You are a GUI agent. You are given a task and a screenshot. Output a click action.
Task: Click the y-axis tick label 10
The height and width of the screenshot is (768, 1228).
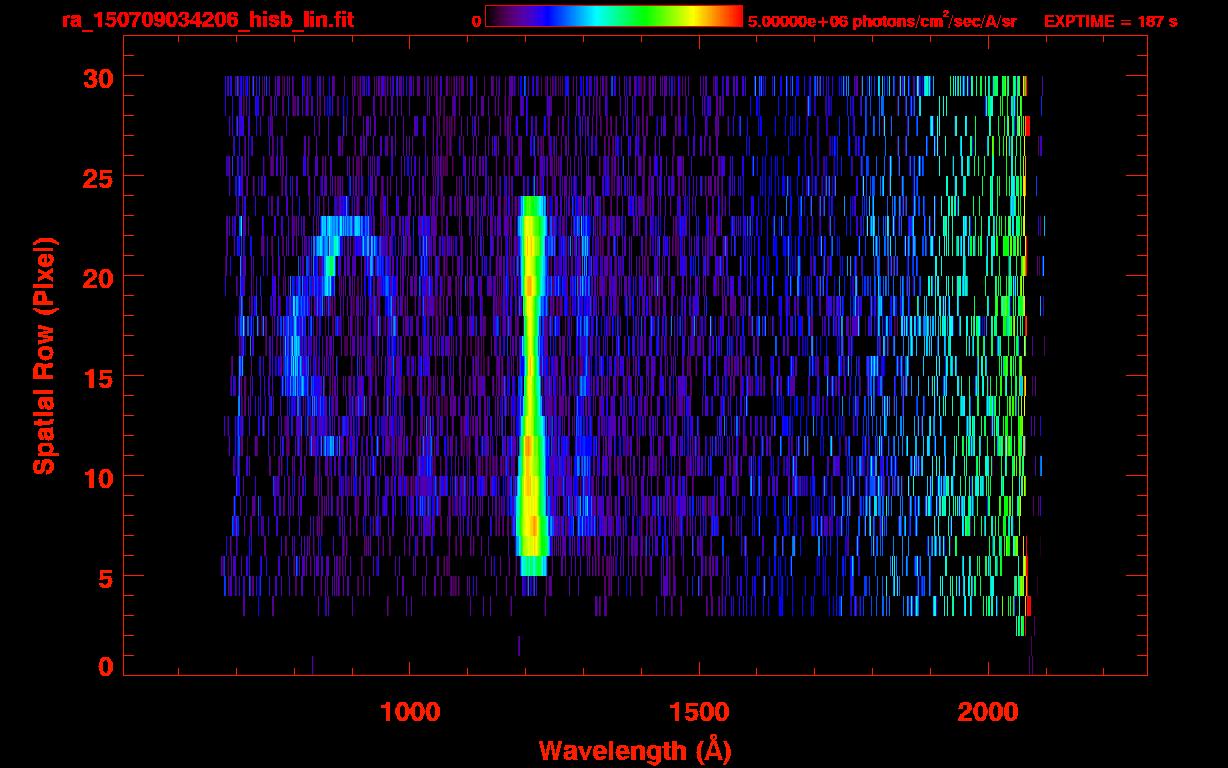pos(96,477)
